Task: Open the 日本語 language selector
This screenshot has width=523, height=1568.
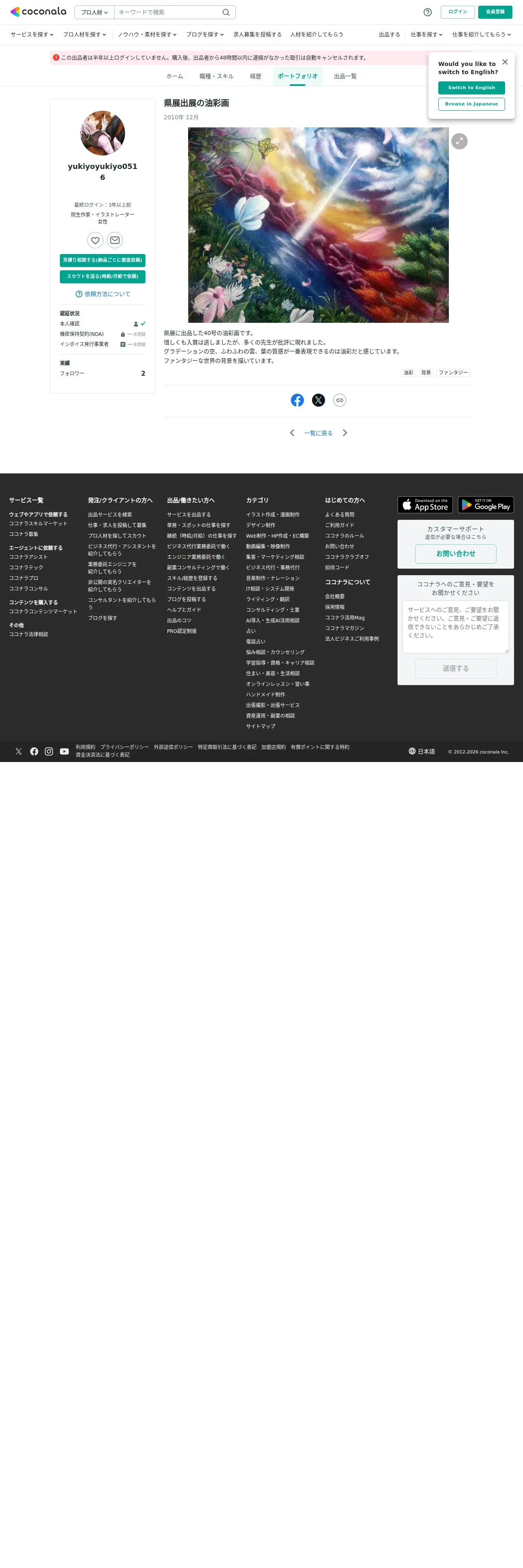Action: point(422,751)
